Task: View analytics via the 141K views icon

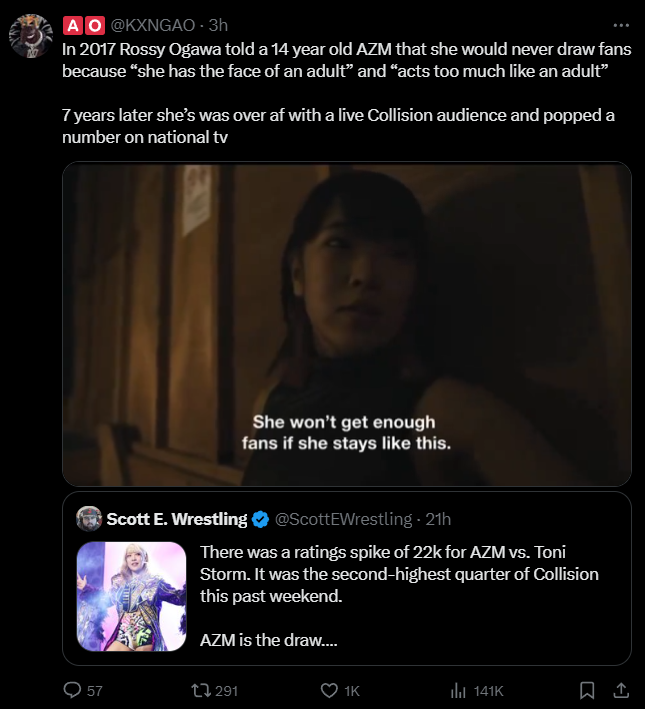Action: (x=460, y=690)
